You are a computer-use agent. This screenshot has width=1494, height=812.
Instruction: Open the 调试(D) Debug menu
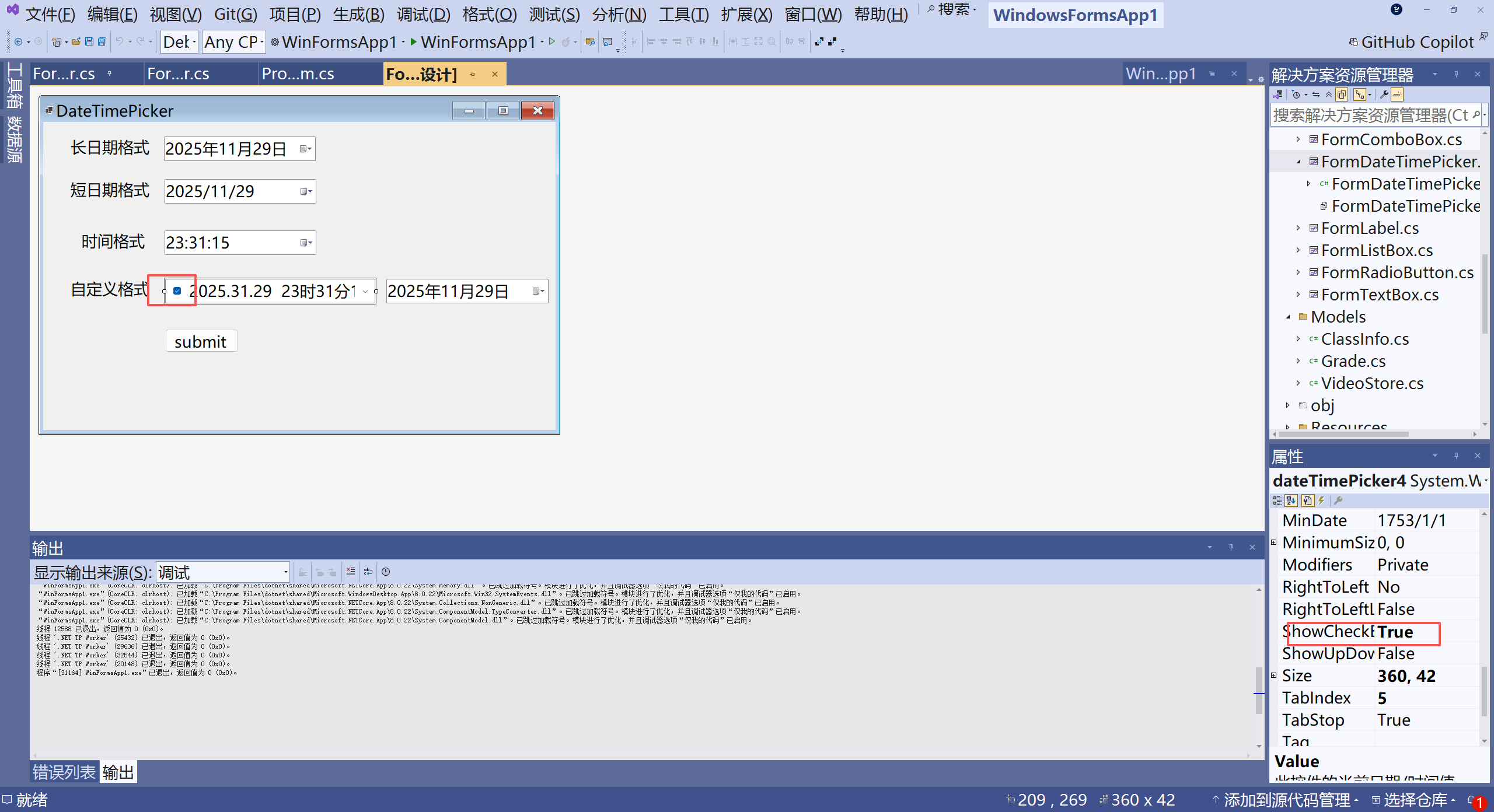(x=423, y=14)
